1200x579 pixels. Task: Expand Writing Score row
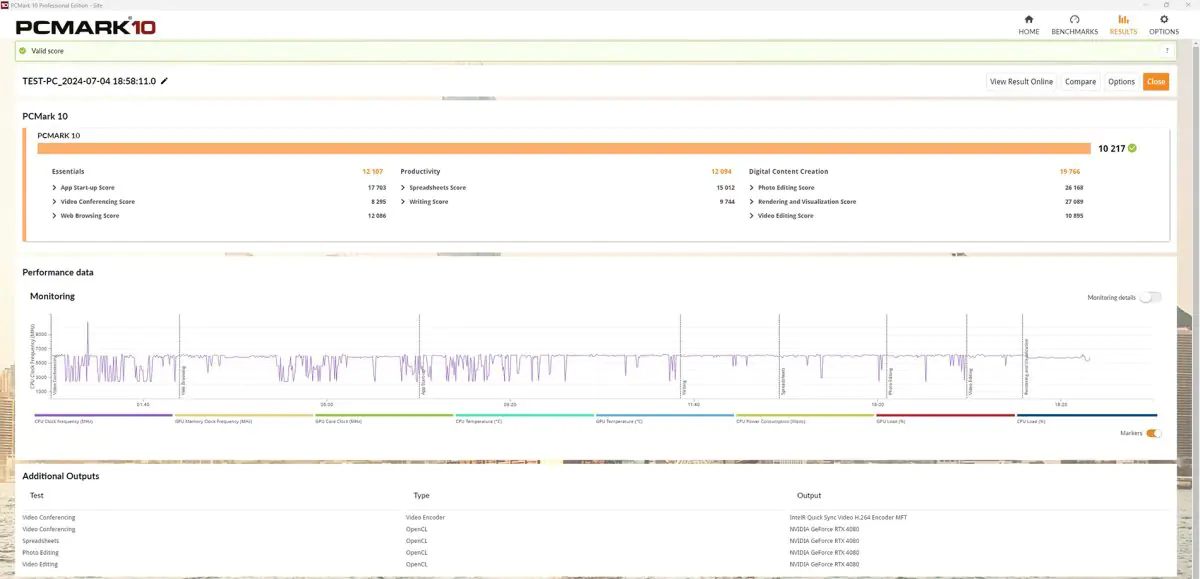tap(403, 202)
